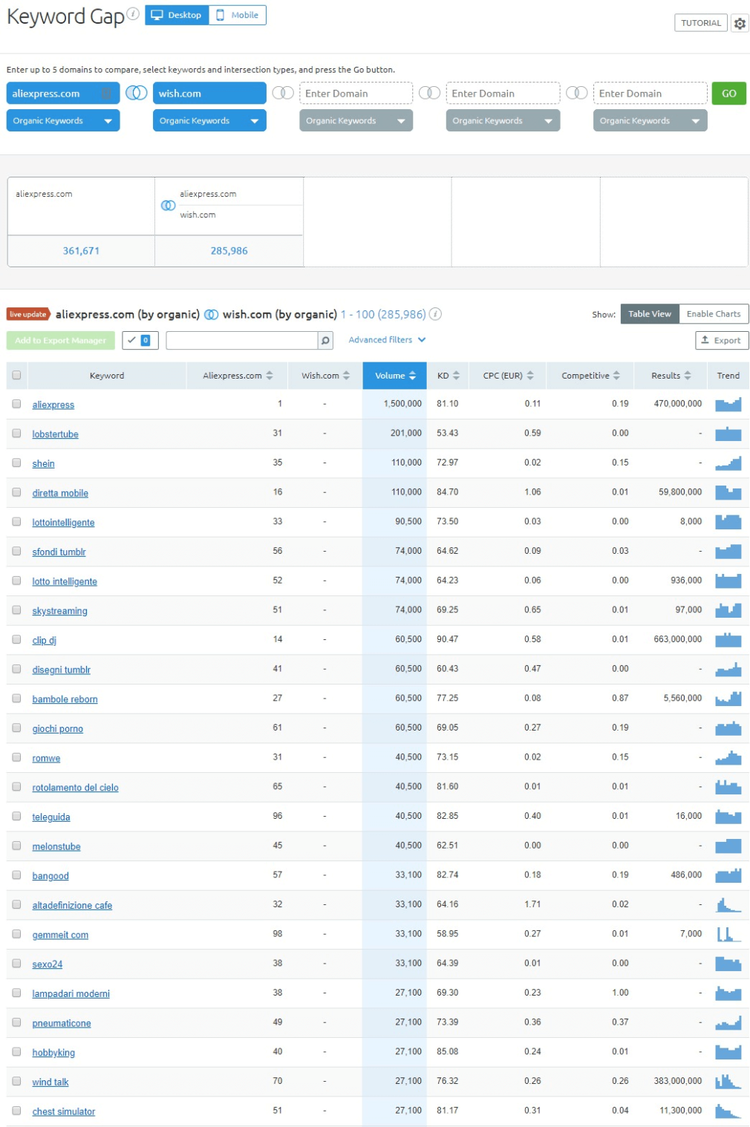Check the box for diretta mobile row
Image resolution: width=750 pixels, height=1127 pixels.
17,492
